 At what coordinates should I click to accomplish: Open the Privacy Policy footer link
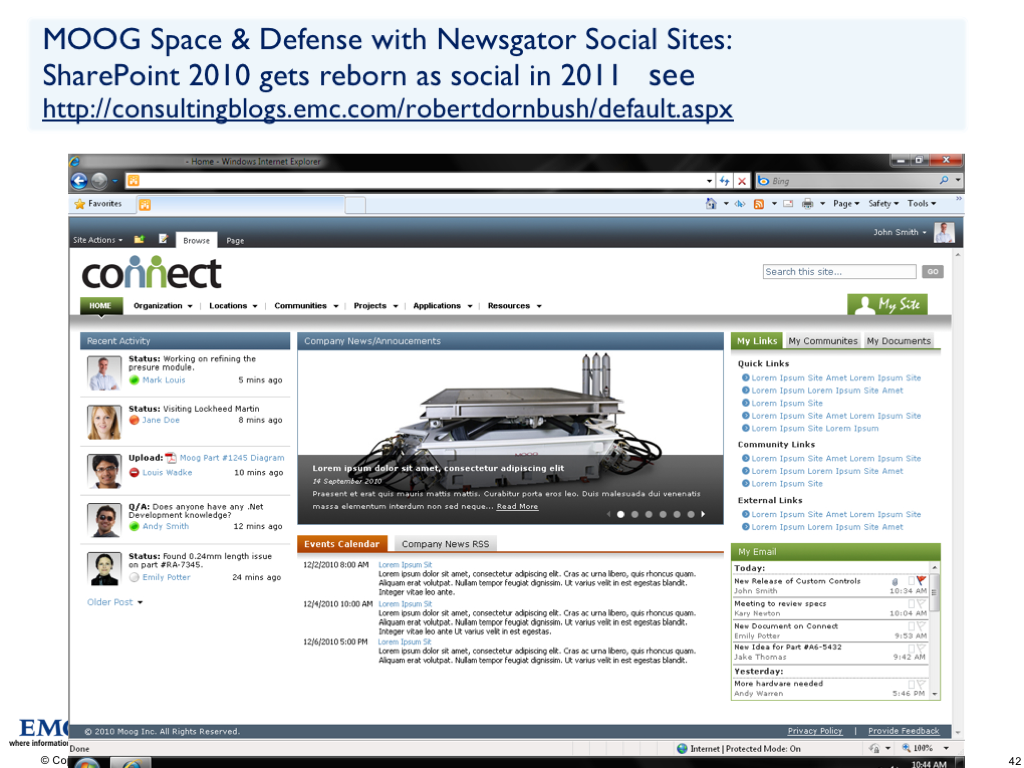coord(815,731)
